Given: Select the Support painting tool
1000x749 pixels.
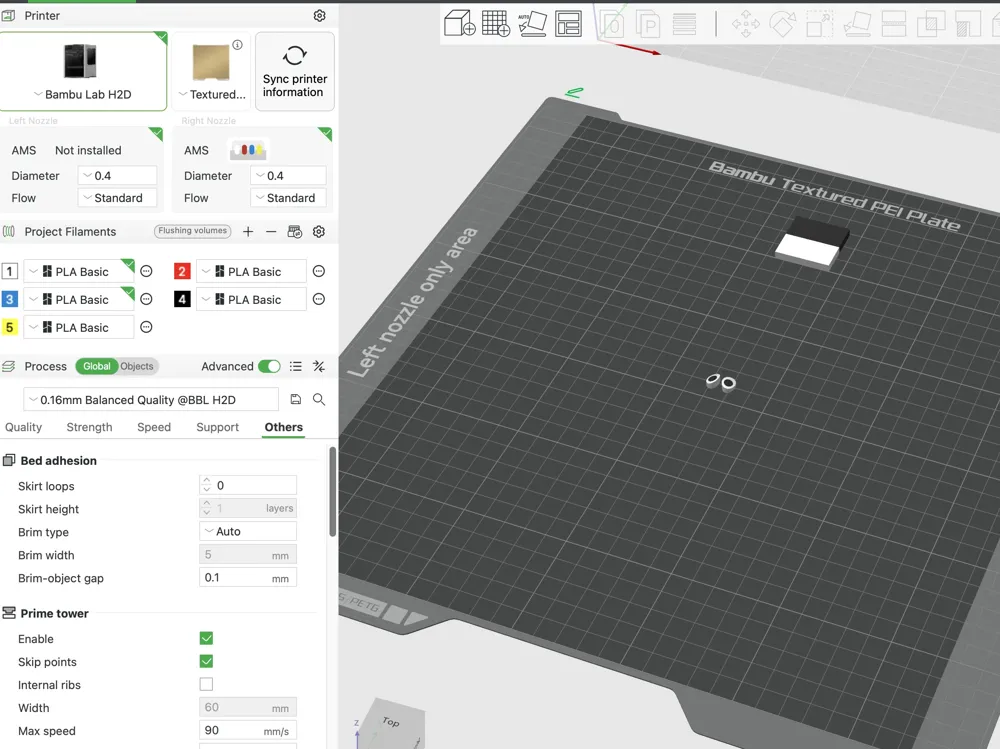Looking at the screenshot, I should click(967, 25).
